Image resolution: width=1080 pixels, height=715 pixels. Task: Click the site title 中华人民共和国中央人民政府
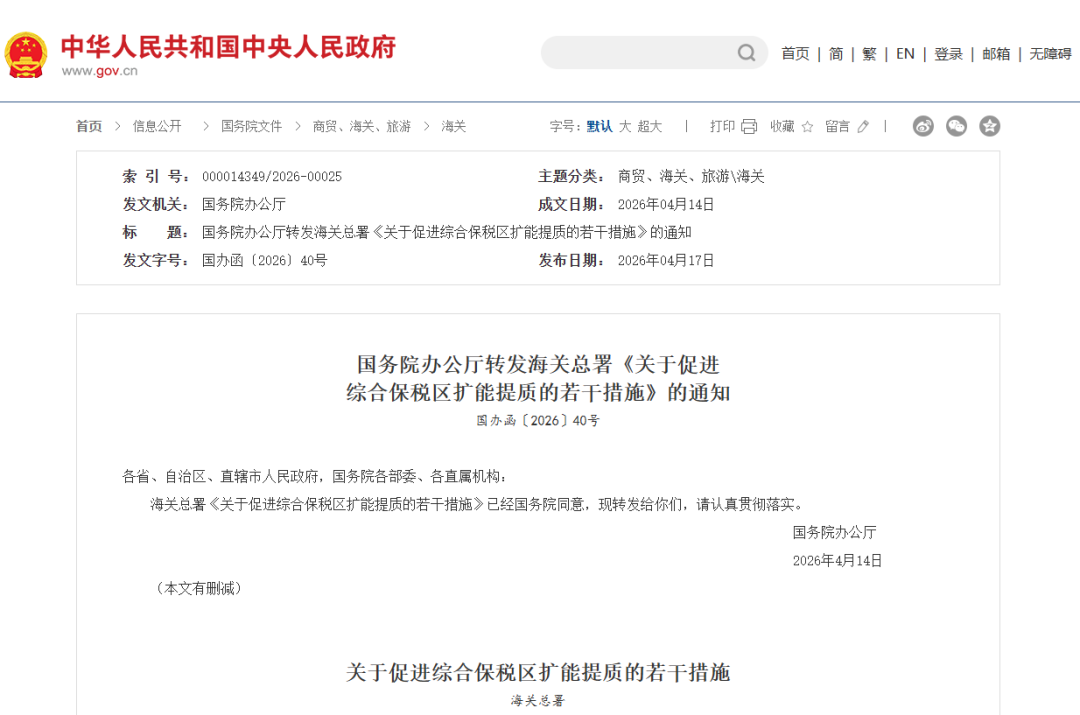click(229, 47)
